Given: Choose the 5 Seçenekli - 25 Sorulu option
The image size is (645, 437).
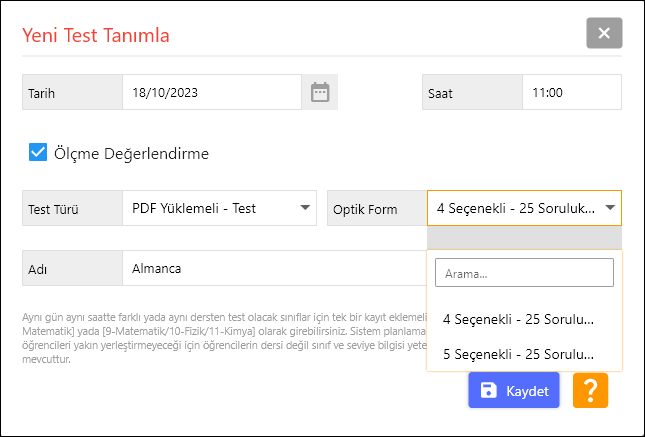Looking at the screenshot, I should (x=518, y=354).
